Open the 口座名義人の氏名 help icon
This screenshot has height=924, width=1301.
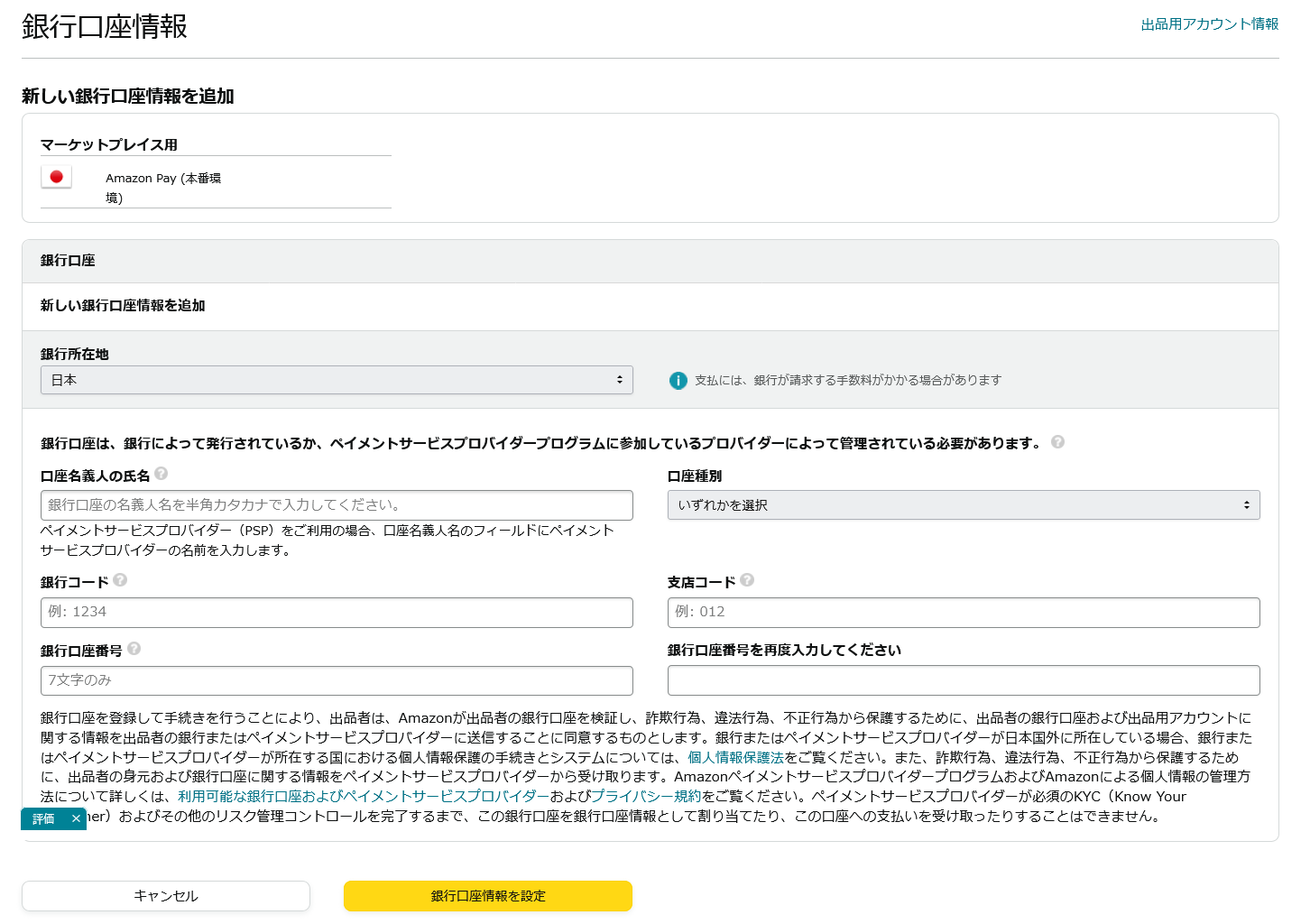tap(161, 473)
